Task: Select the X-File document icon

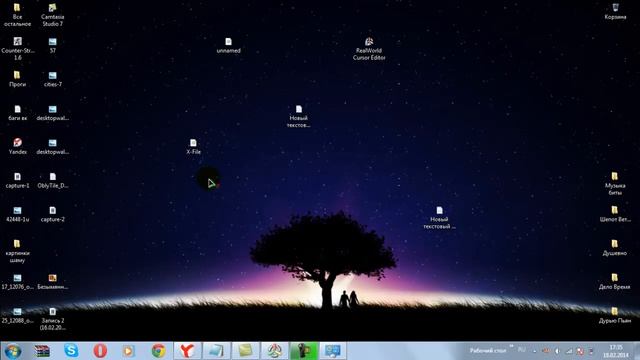Action: (x=193, y=146)
